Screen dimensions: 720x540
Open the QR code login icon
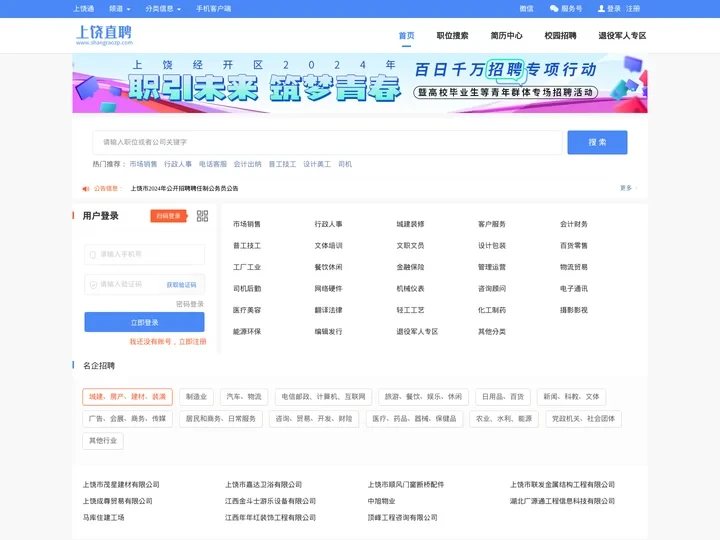202,216
